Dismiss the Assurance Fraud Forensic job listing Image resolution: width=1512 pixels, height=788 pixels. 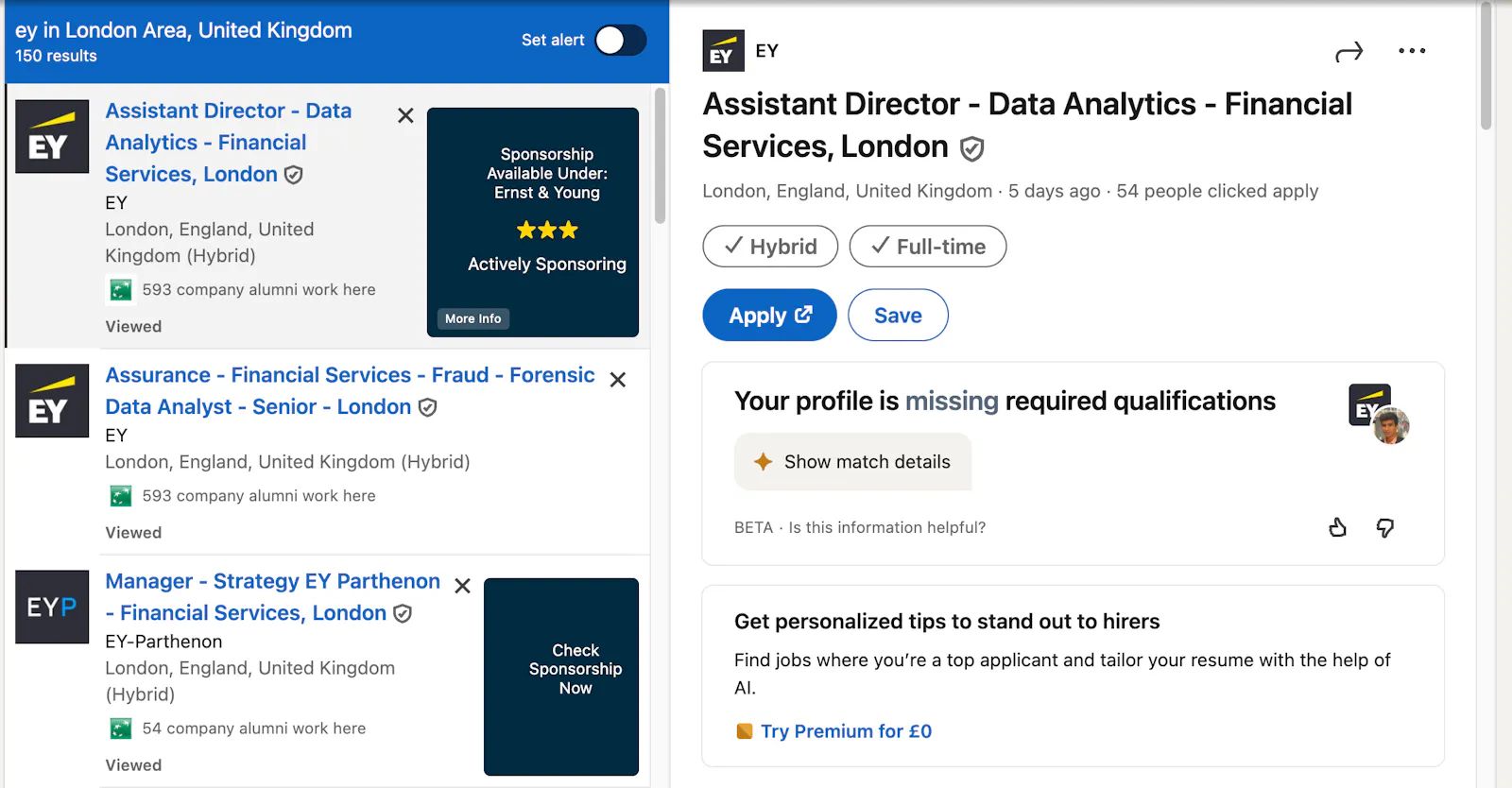618,379
